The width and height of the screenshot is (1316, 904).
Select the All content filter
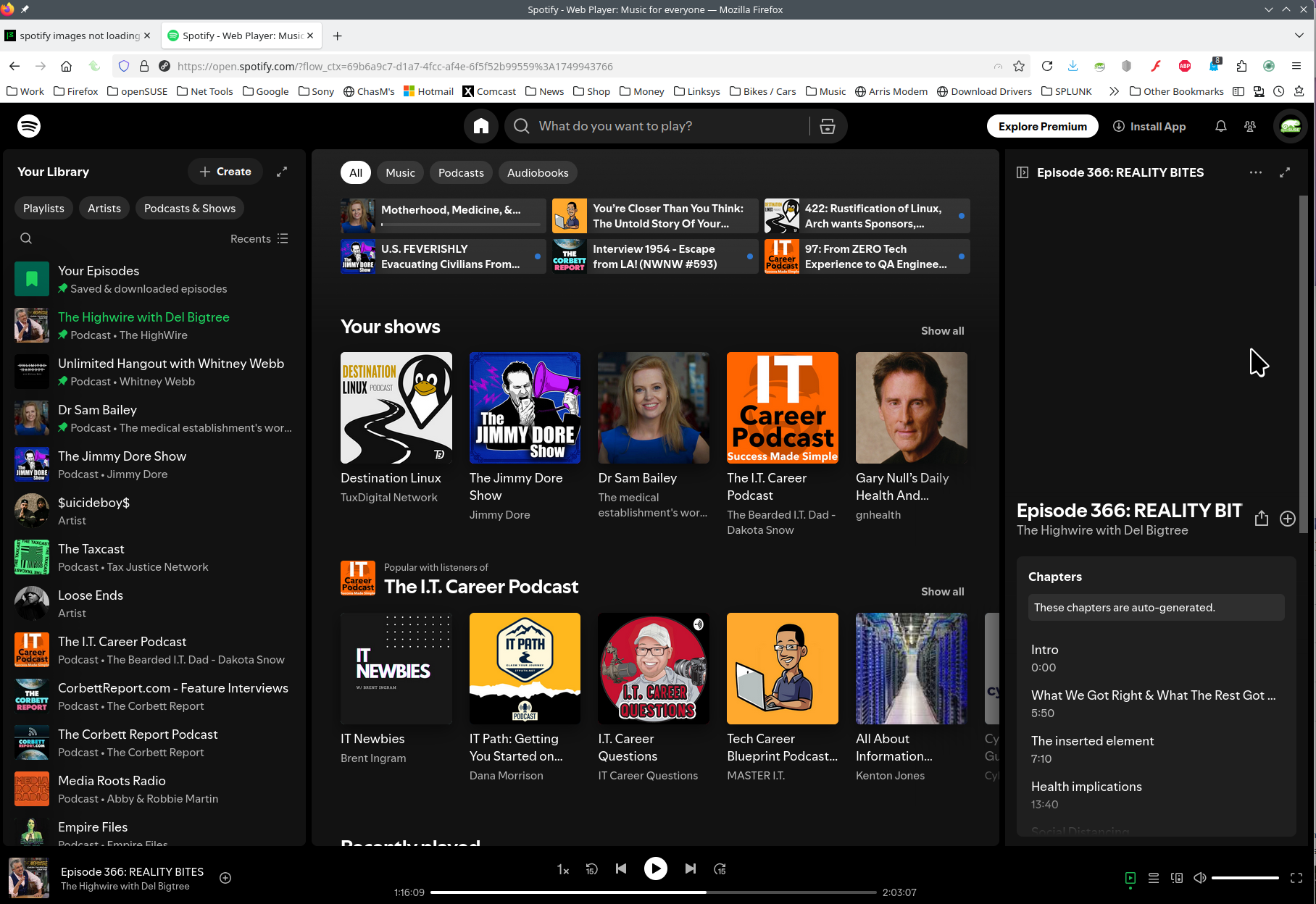(x=356, y=172)
